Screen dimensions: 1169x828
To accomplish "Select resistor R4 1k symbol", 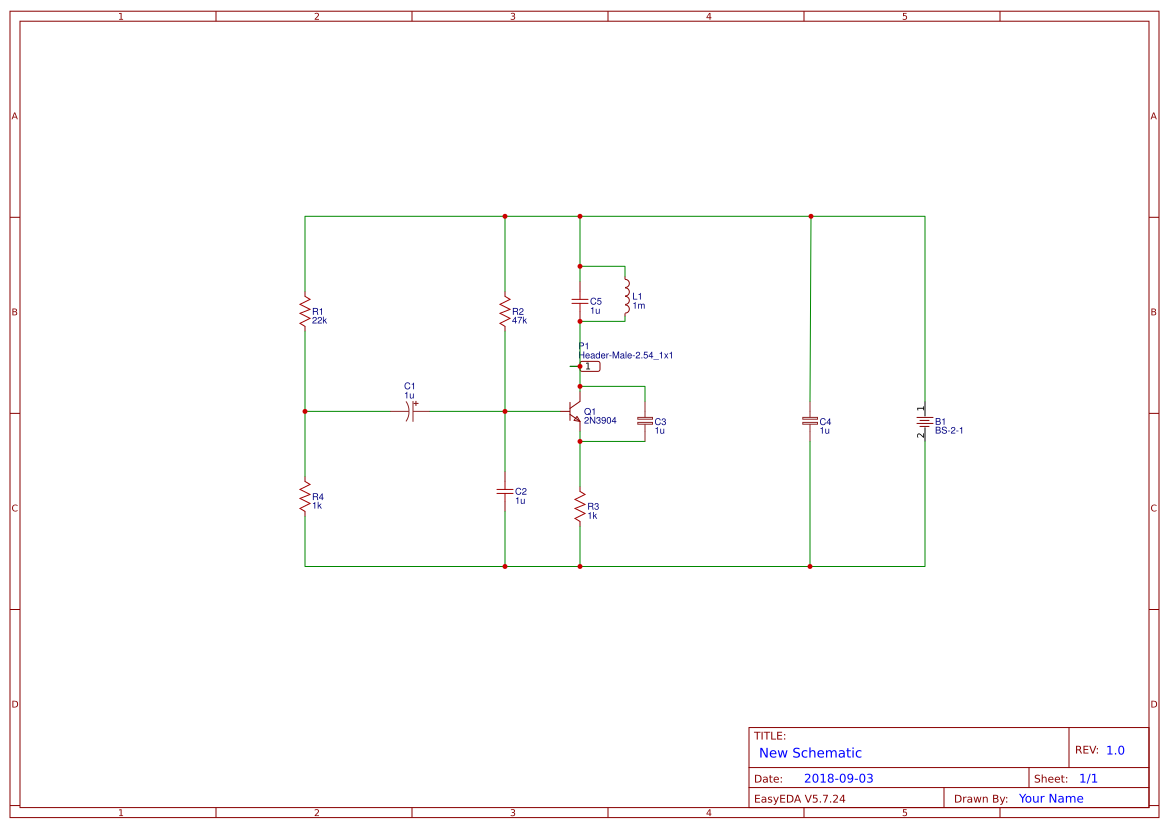I will [x=304, y=496].
